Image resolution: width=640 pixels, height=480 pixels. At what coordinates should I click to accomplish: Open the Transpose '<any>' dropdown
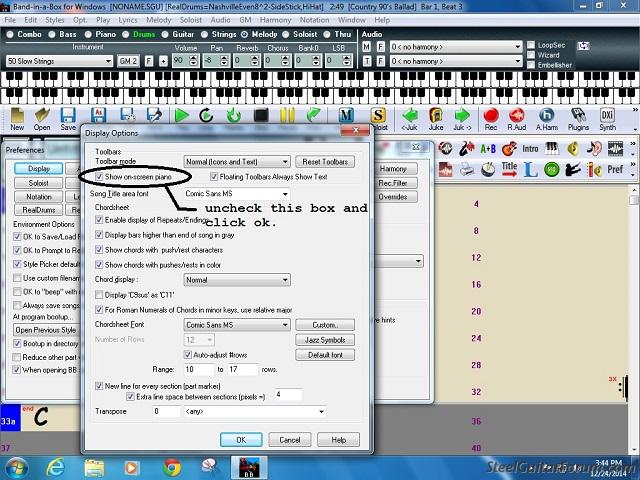point(255,411)
